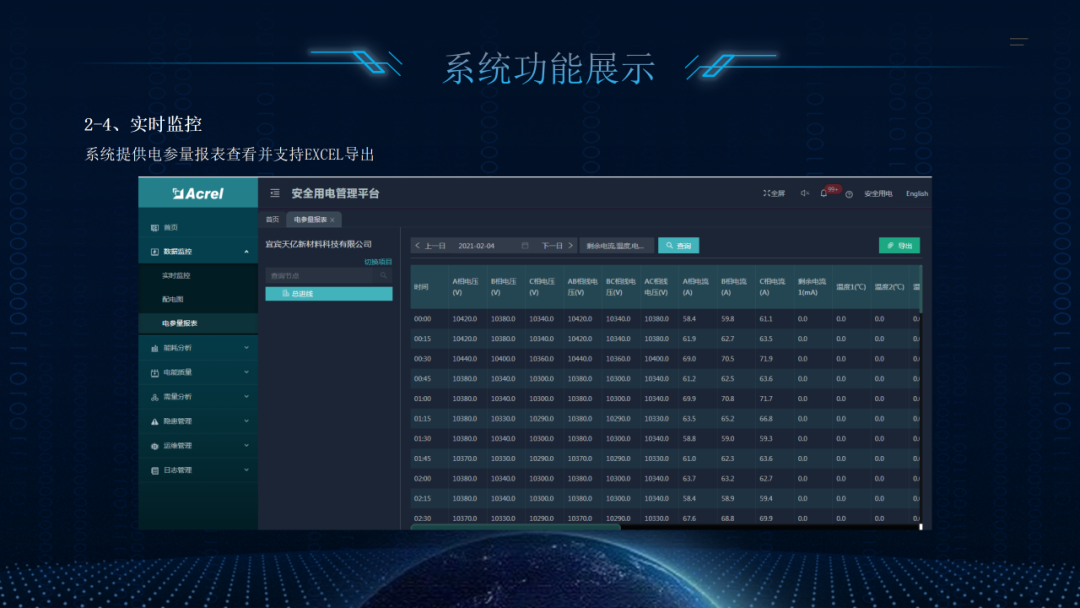Run a search with the 查询 button

point(678,245)
